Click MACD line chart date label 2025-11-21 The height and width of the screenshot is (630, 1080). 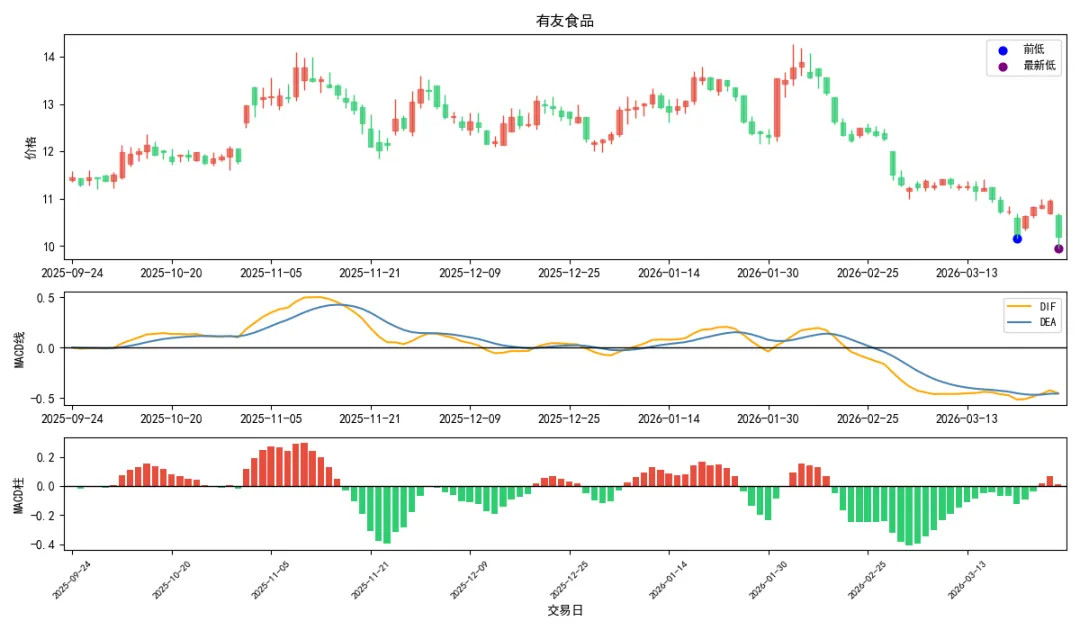coord(370,419)
